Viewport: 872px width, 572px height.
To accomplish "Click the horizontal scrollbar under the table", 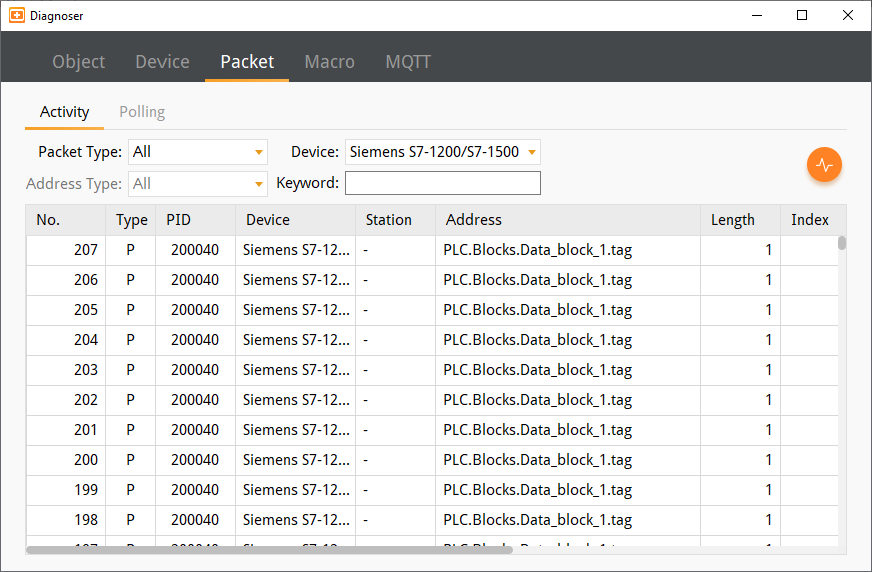I will tap(270, 549).
